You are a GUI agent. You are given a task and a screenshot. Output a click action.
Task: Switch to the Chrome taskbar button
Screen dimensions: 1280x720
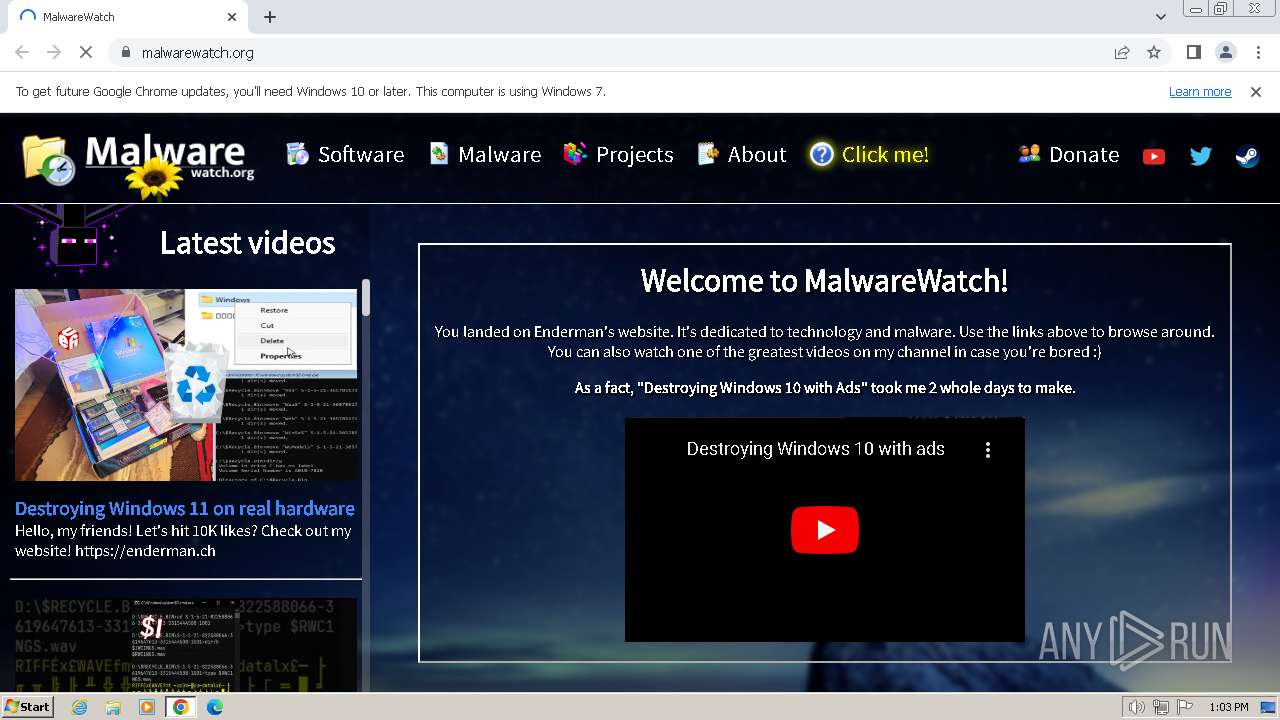pos(181,707)
